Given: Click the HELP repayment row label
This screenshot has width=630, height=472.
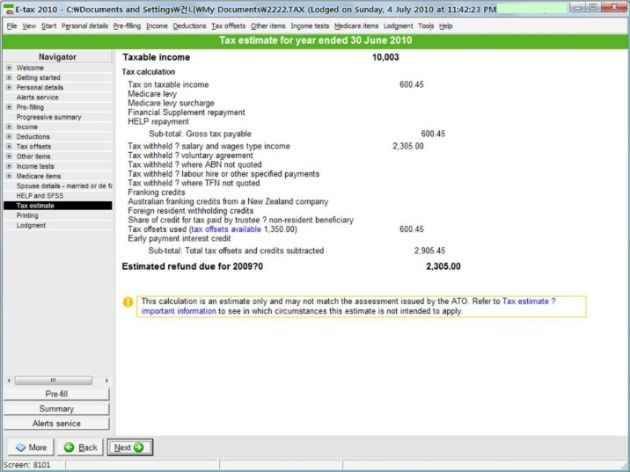Looking at the screenshot, I should point(158,122).
